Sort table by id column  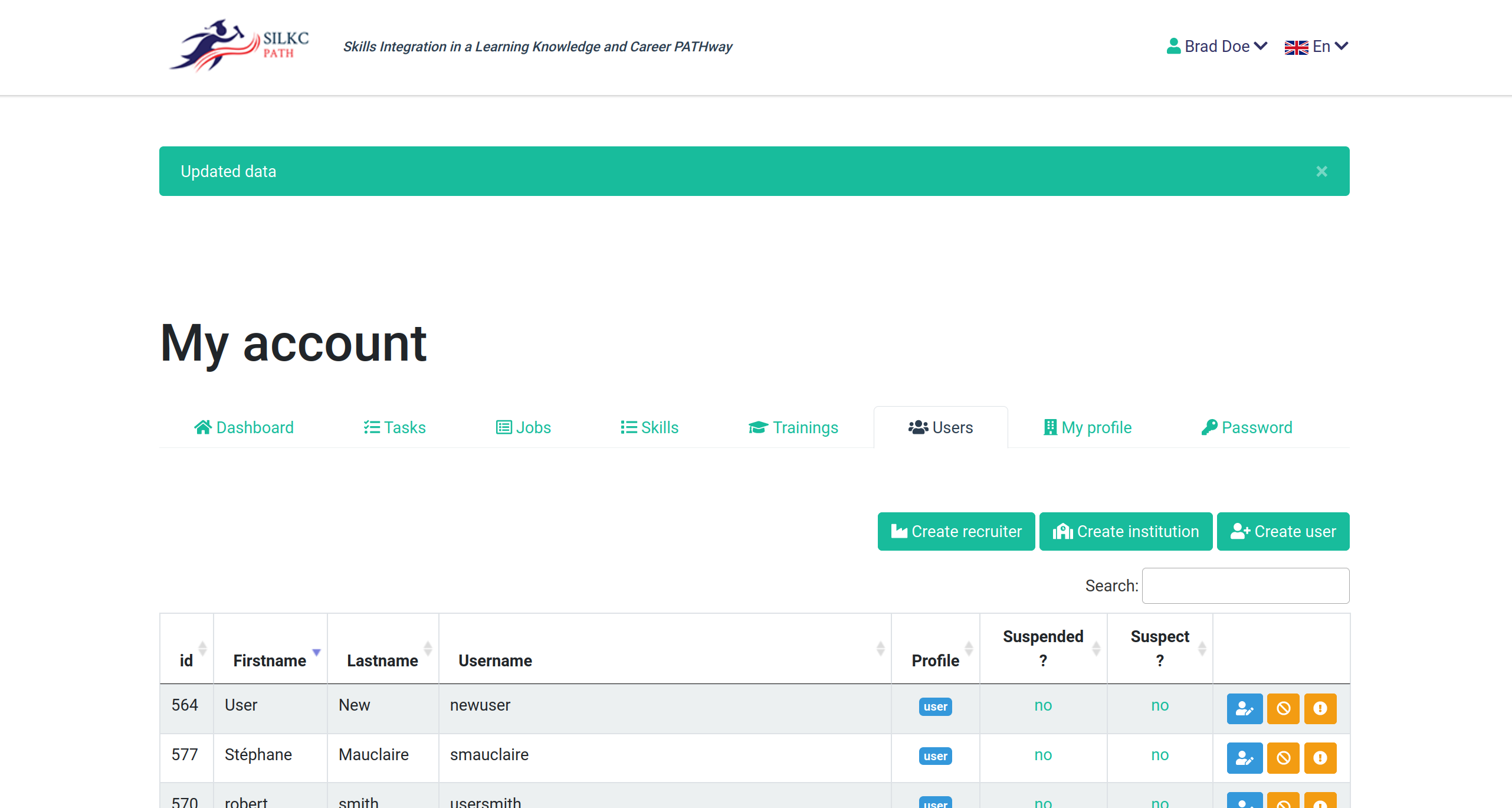click(x=186, y=660)
